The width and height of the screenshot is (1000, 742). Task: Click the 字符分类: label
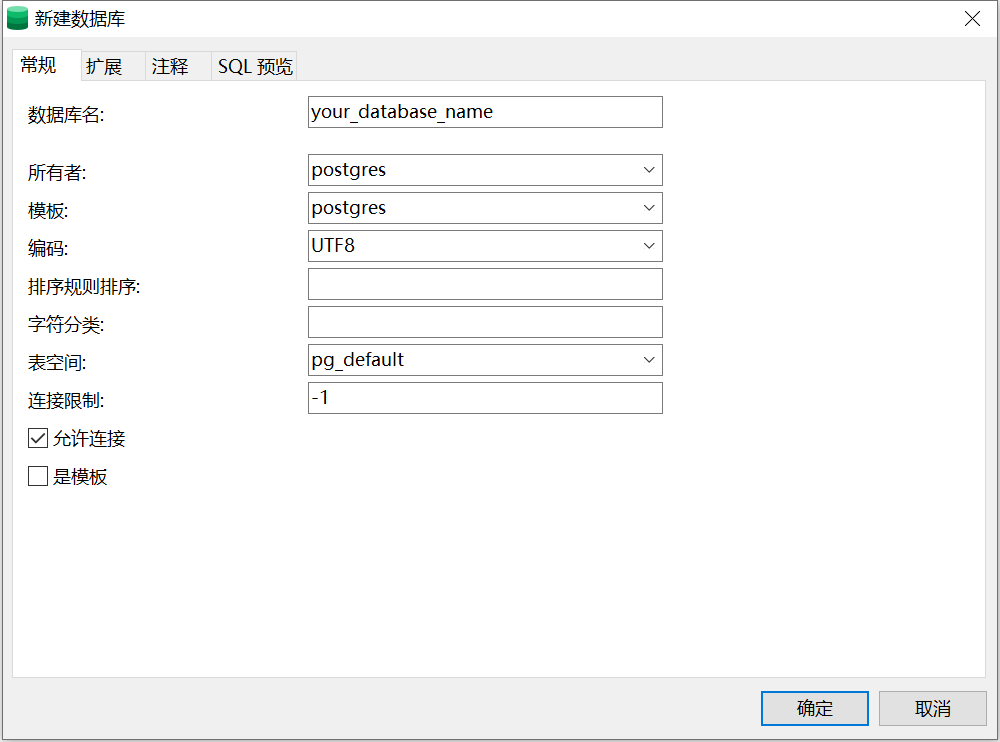click(x=66, y=325)
